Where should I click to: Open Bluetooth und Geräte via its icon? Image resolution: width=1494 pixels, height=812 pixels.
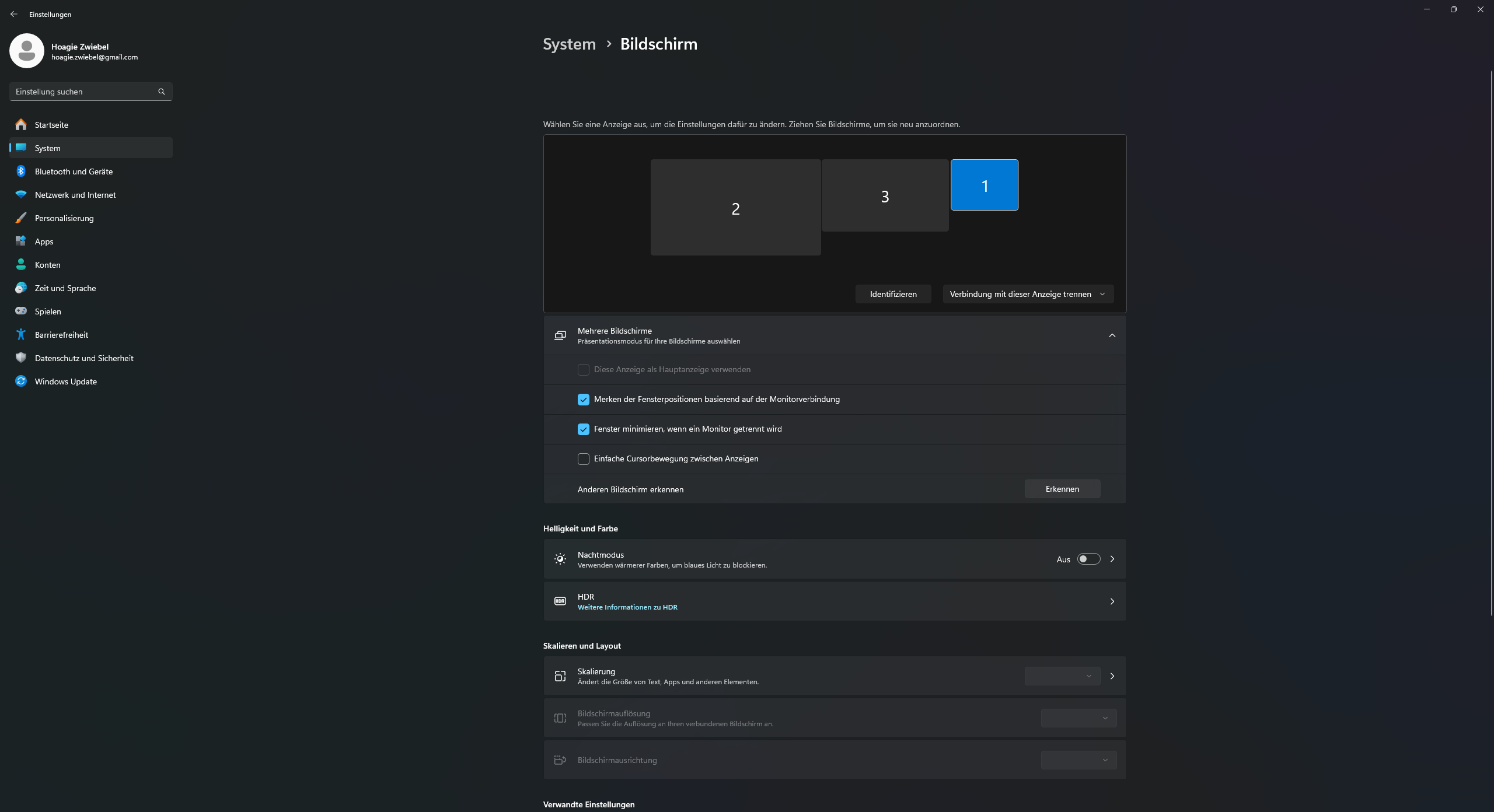point(21,171)
